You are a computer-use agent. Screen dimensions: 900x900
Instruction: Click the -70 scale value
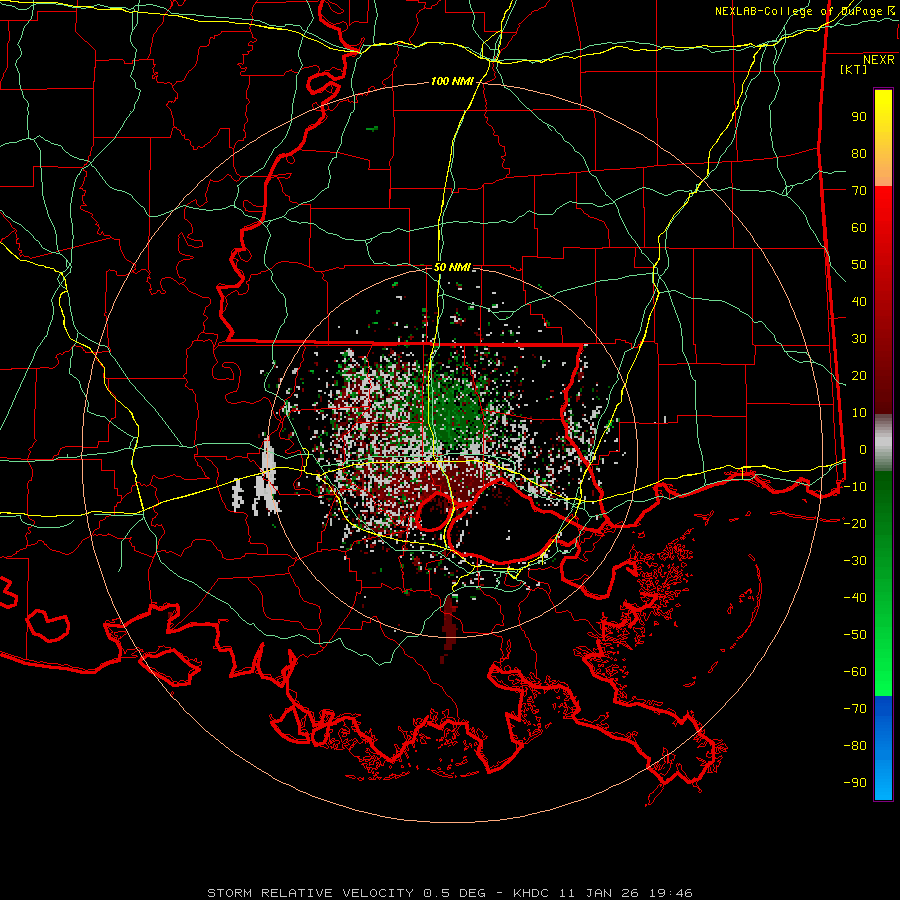(x=855, y=709)
